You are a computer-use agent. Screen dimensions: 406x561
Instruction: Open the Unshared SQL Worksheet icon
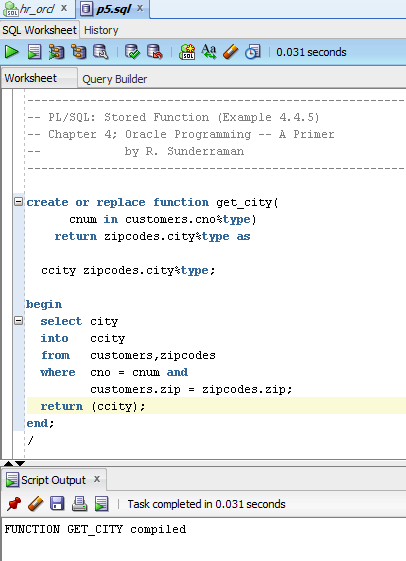pyautogui.click(x=187, y=52)
